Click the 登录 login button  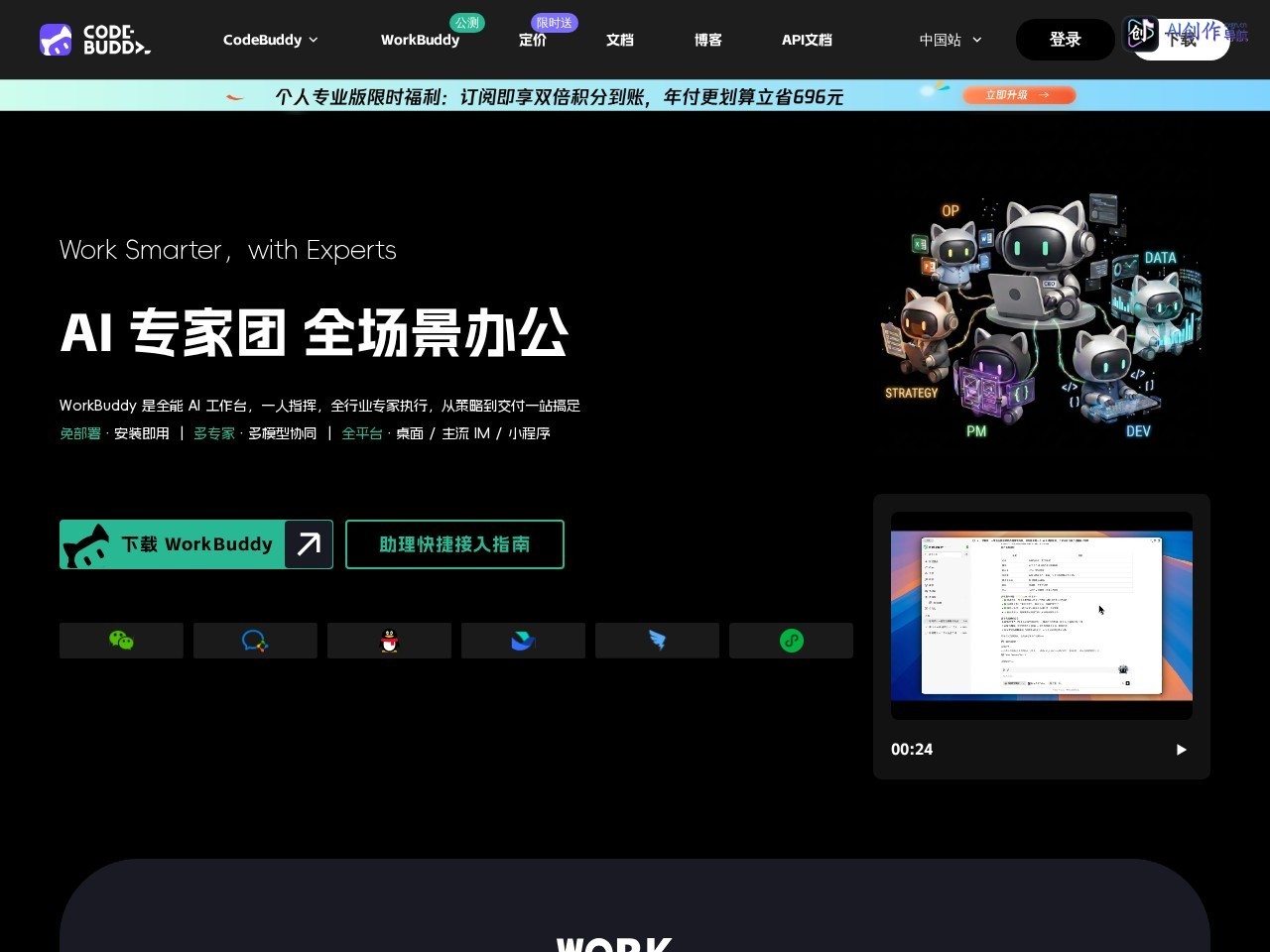click(1065, 40)
